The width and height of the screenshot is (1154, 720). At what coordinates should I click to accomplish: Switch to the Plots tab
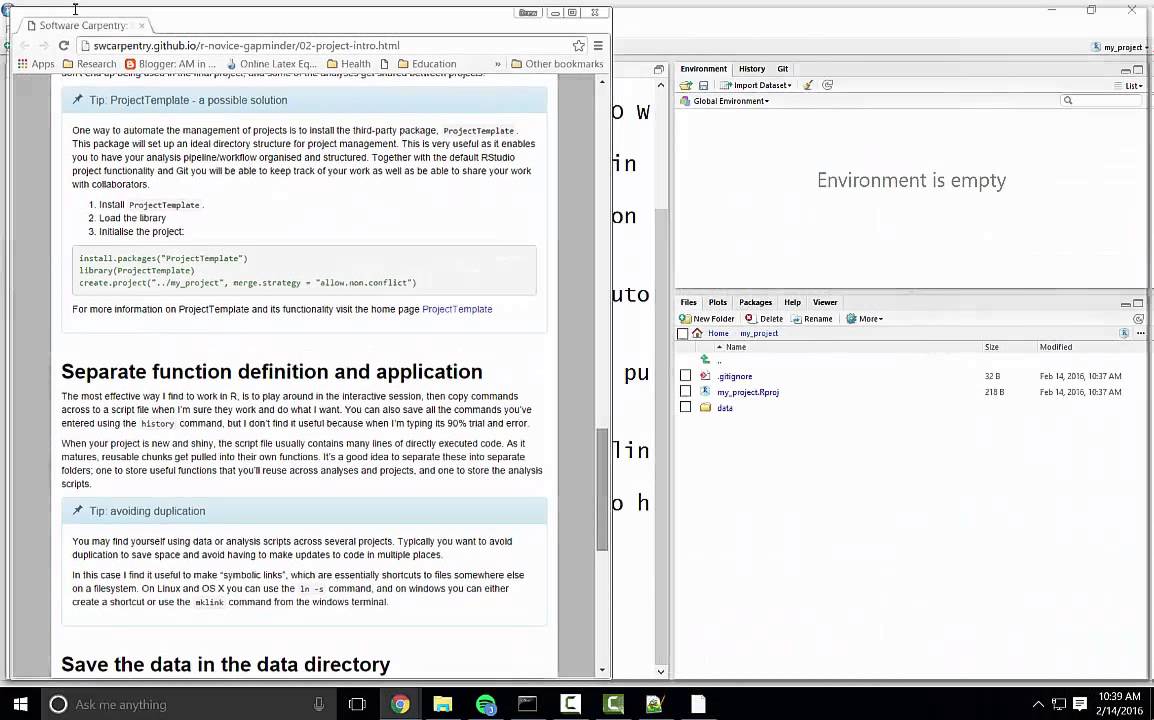(x=718, y=302)
